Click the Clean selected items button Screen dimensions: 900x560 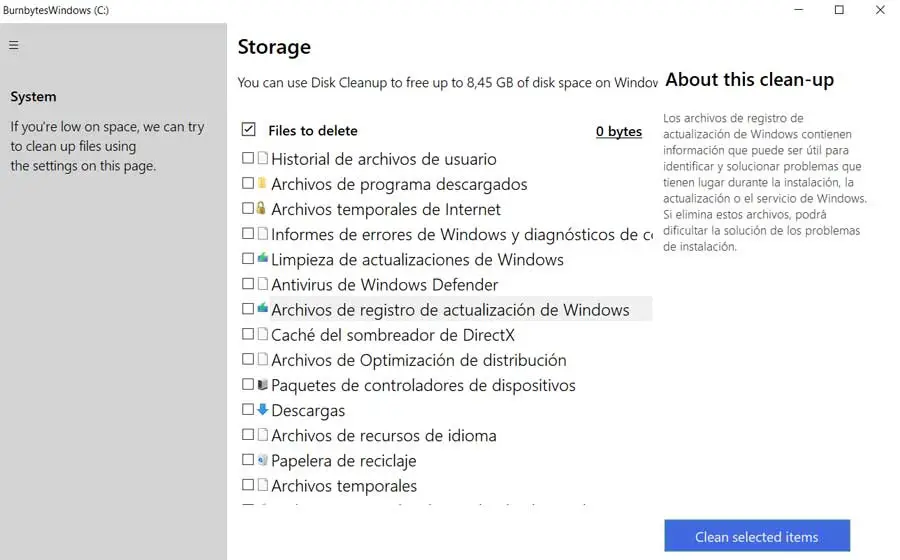[757, 537]
